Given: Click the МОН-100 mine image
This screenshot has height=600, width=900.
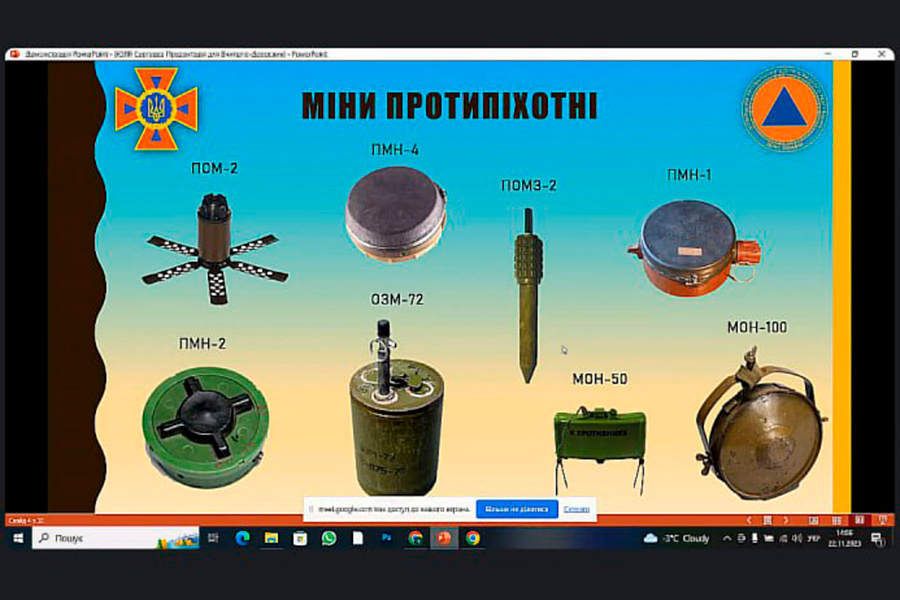Looking at the screenshot, I should tap(762, 422).
